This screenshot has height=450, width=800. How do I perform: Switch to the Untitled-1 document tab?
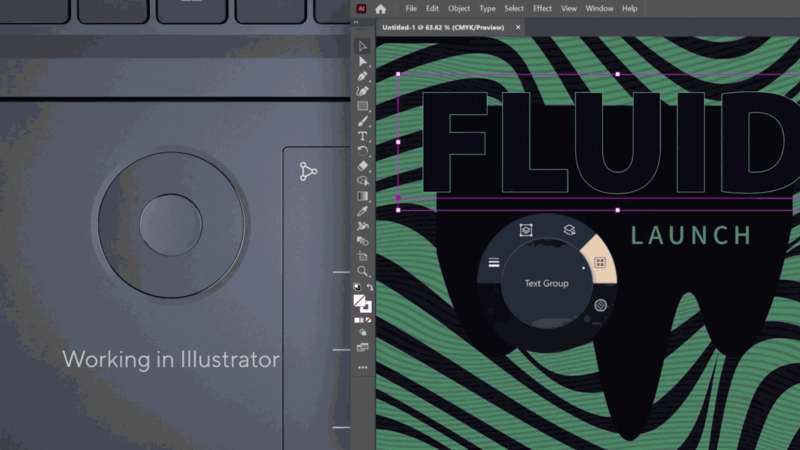click(x=443, y=28)
